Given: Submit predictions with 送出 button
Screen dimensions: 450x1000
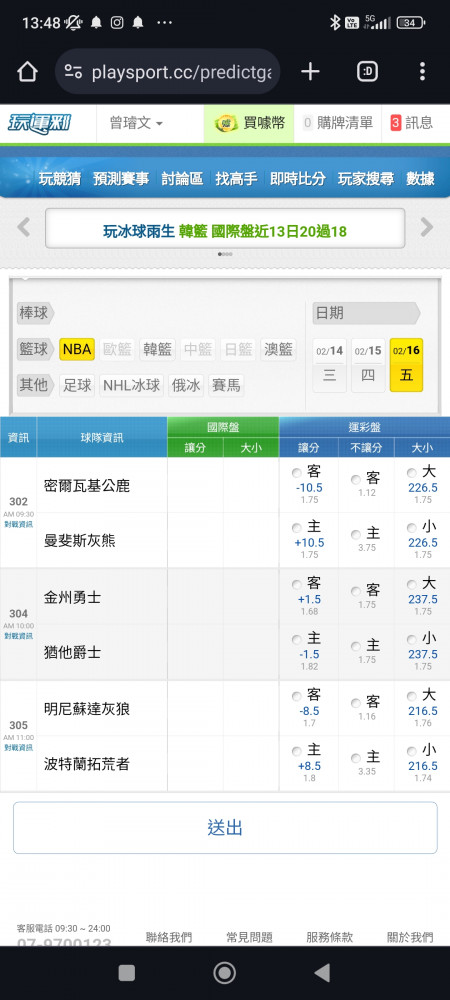Looking at the screenshot, I should (x=225, y=828).
